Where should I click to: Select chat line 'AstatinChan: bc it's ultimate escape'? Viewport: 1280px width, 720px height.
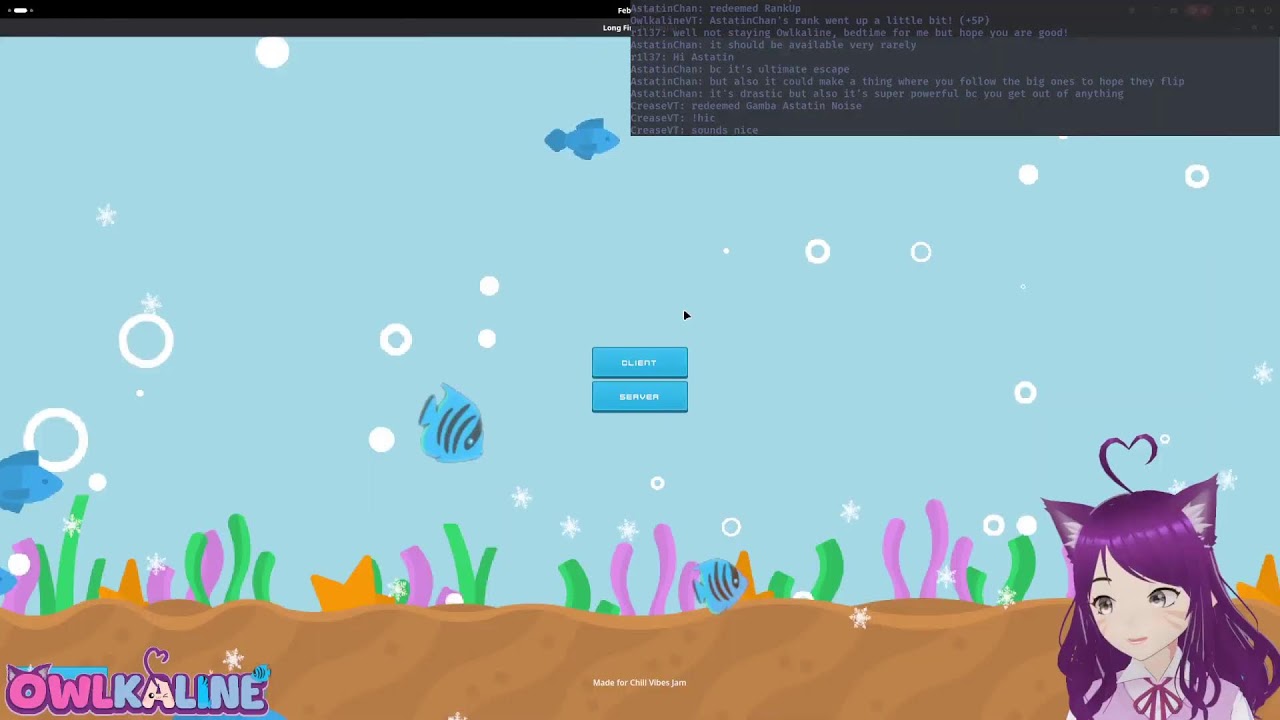click(740, 69)
